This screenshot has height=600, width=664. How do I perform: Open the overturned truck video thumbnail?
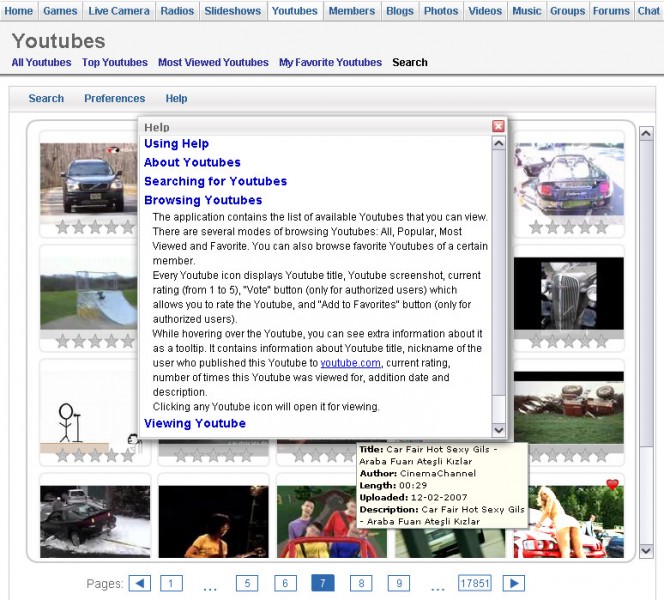coord(569,408)
